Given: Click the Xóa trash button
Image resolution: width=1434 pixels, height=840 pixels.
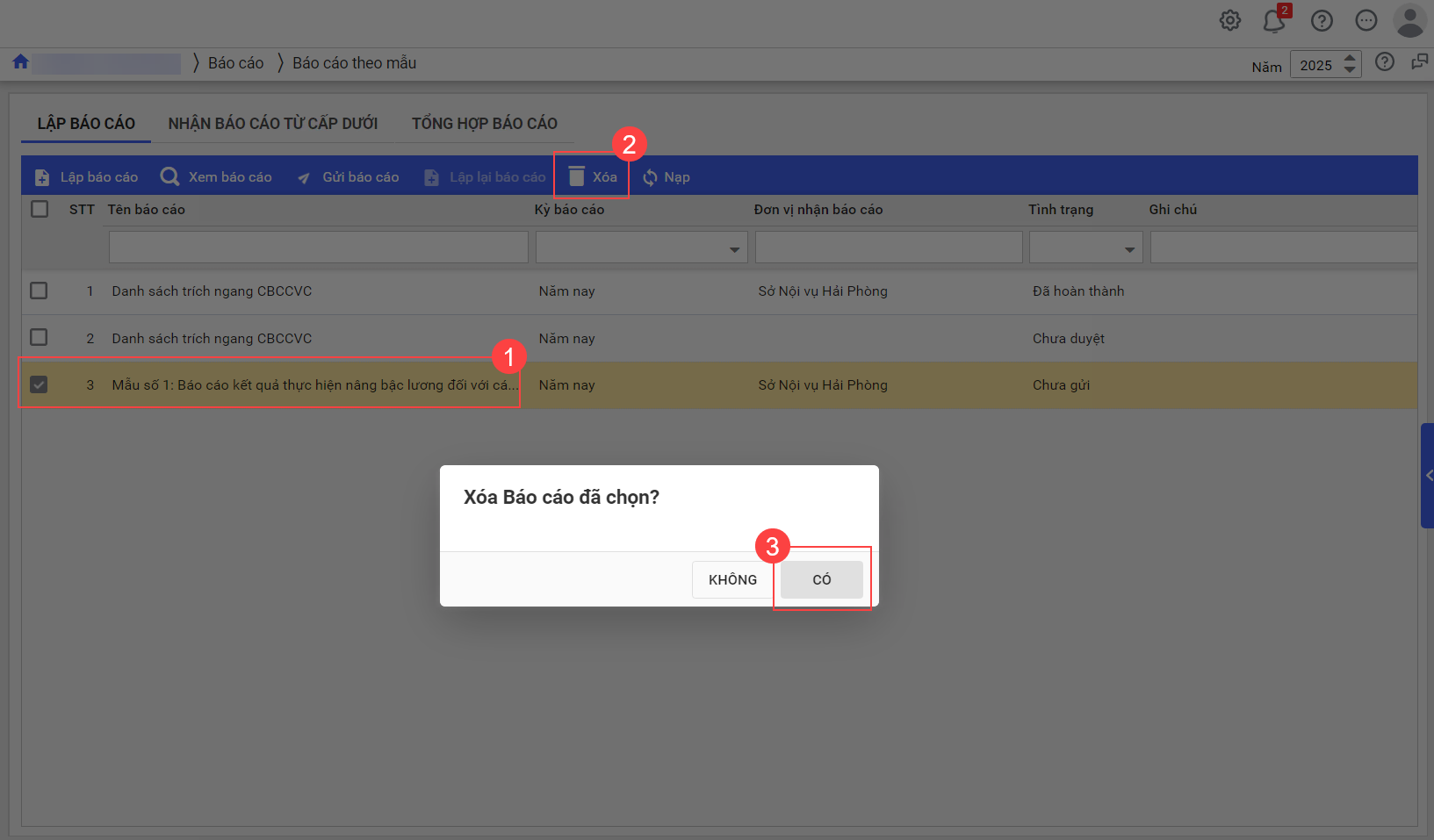Looking at the screenshot, I should pos(592,177).
